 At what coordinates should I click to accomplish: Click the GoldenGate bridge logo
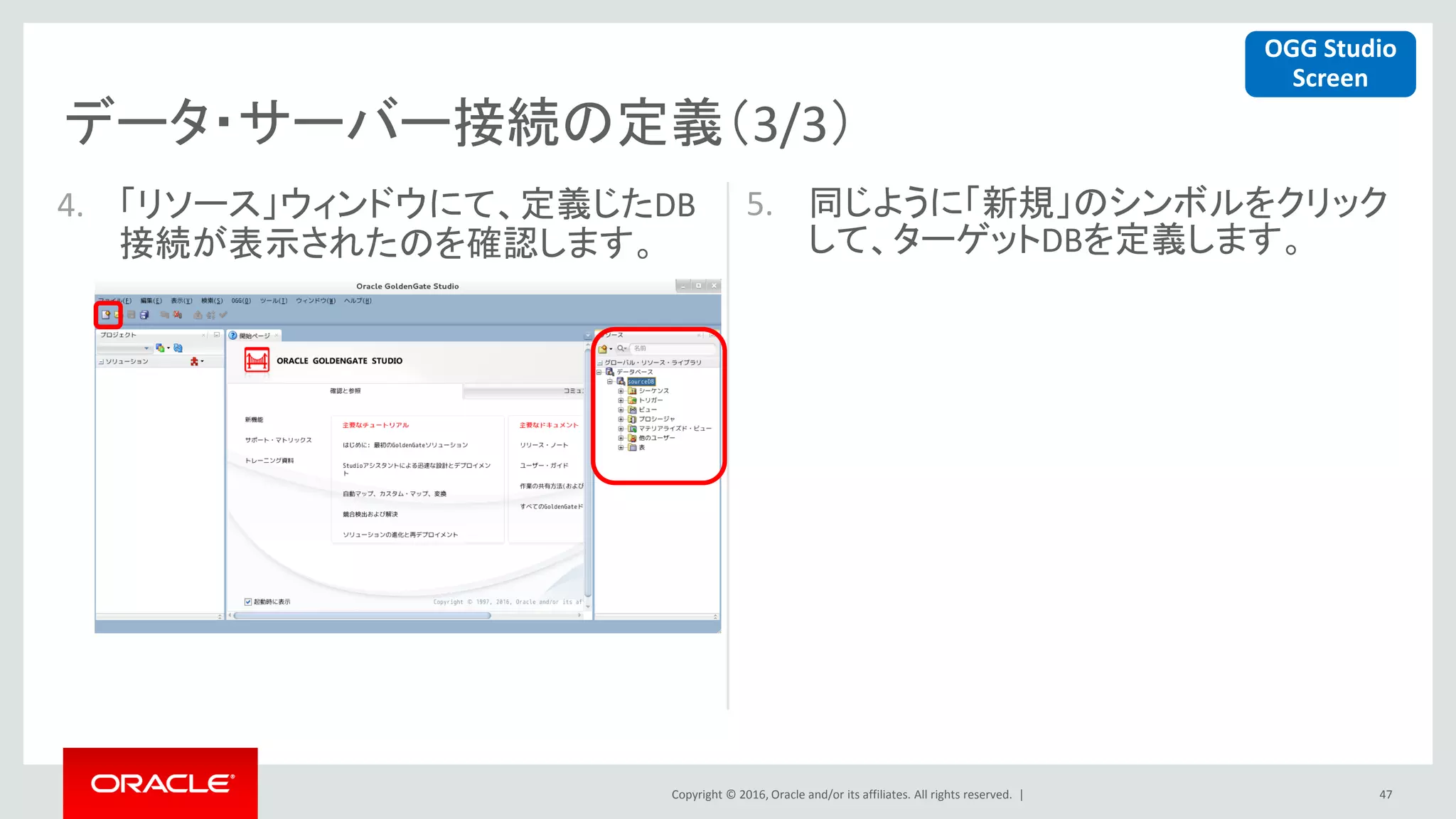257,360
